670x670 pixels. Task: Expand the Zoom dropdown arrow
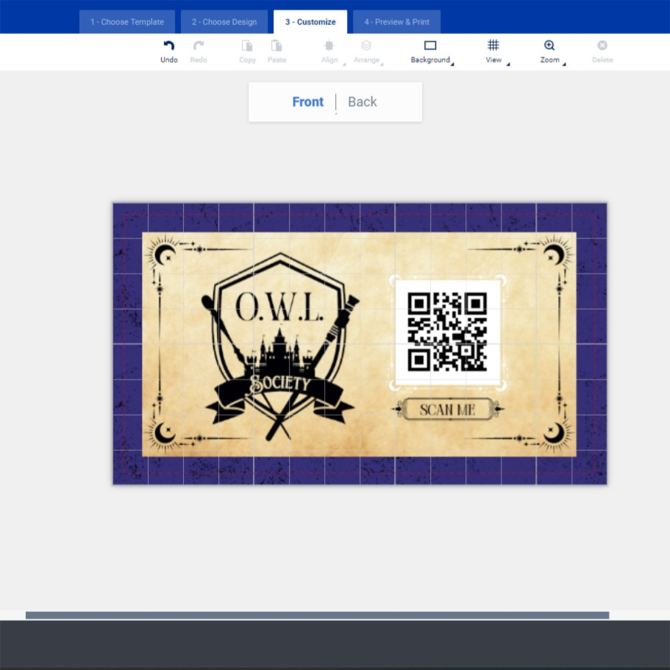[x=564, y=64]
